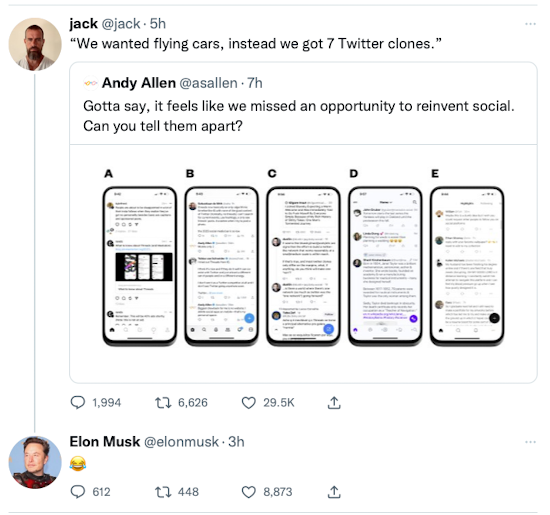View the phone mockup labeled E
The width and height of the screenshot is (550, 515).
467,266
